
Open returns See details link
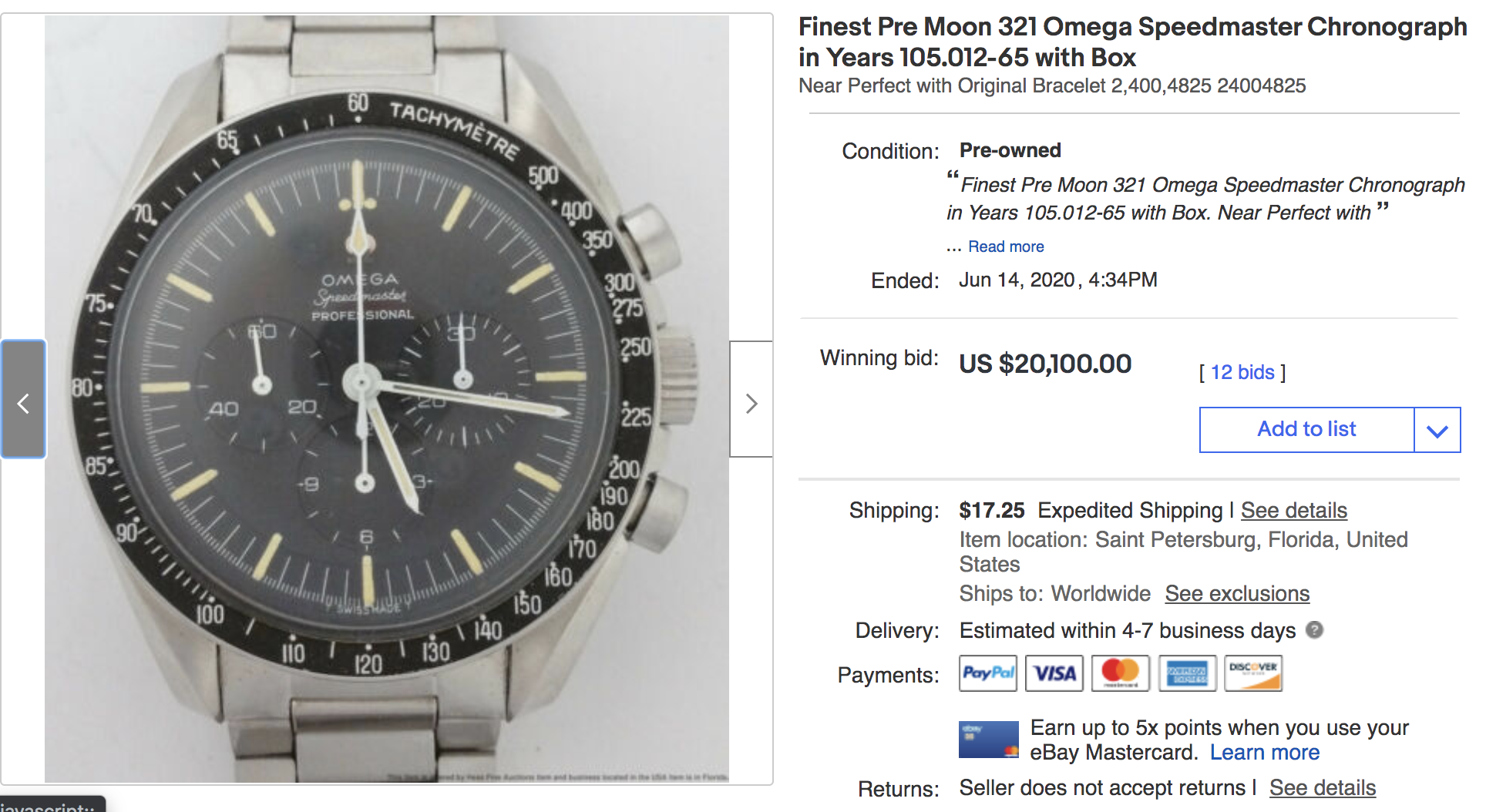[x=1323, y=787]
